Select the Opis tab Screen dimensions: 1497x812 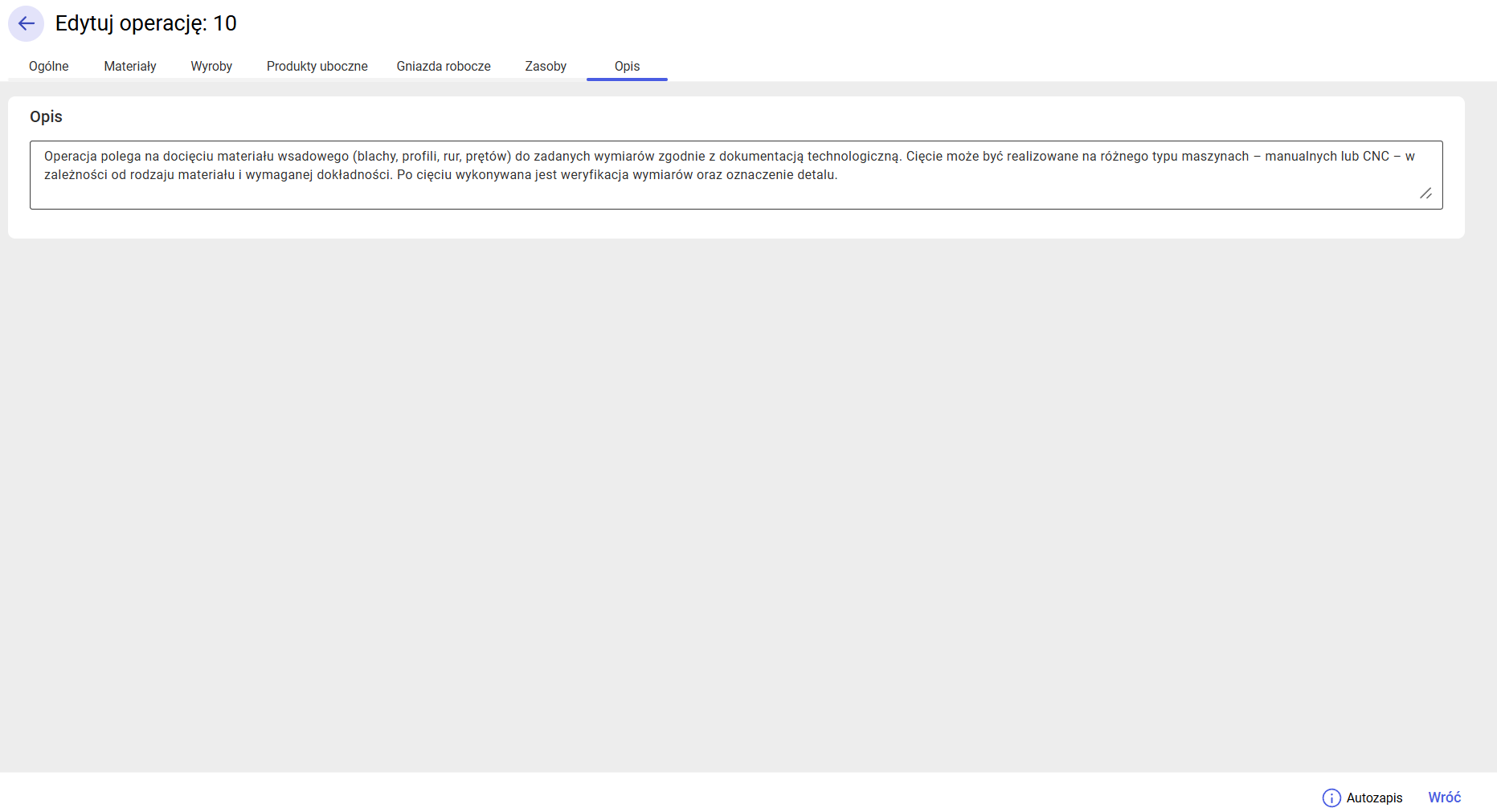pos(628,67)
